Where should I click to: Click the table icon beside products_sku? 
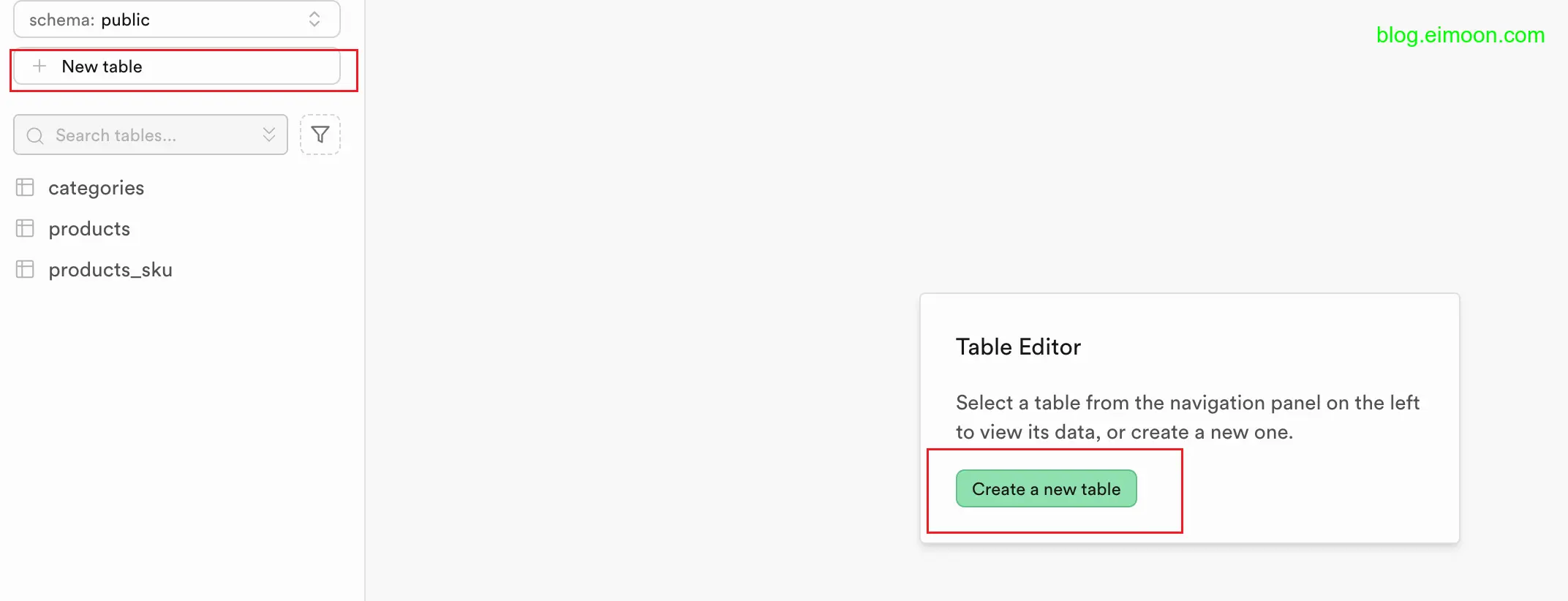click(x=25, y=270)
